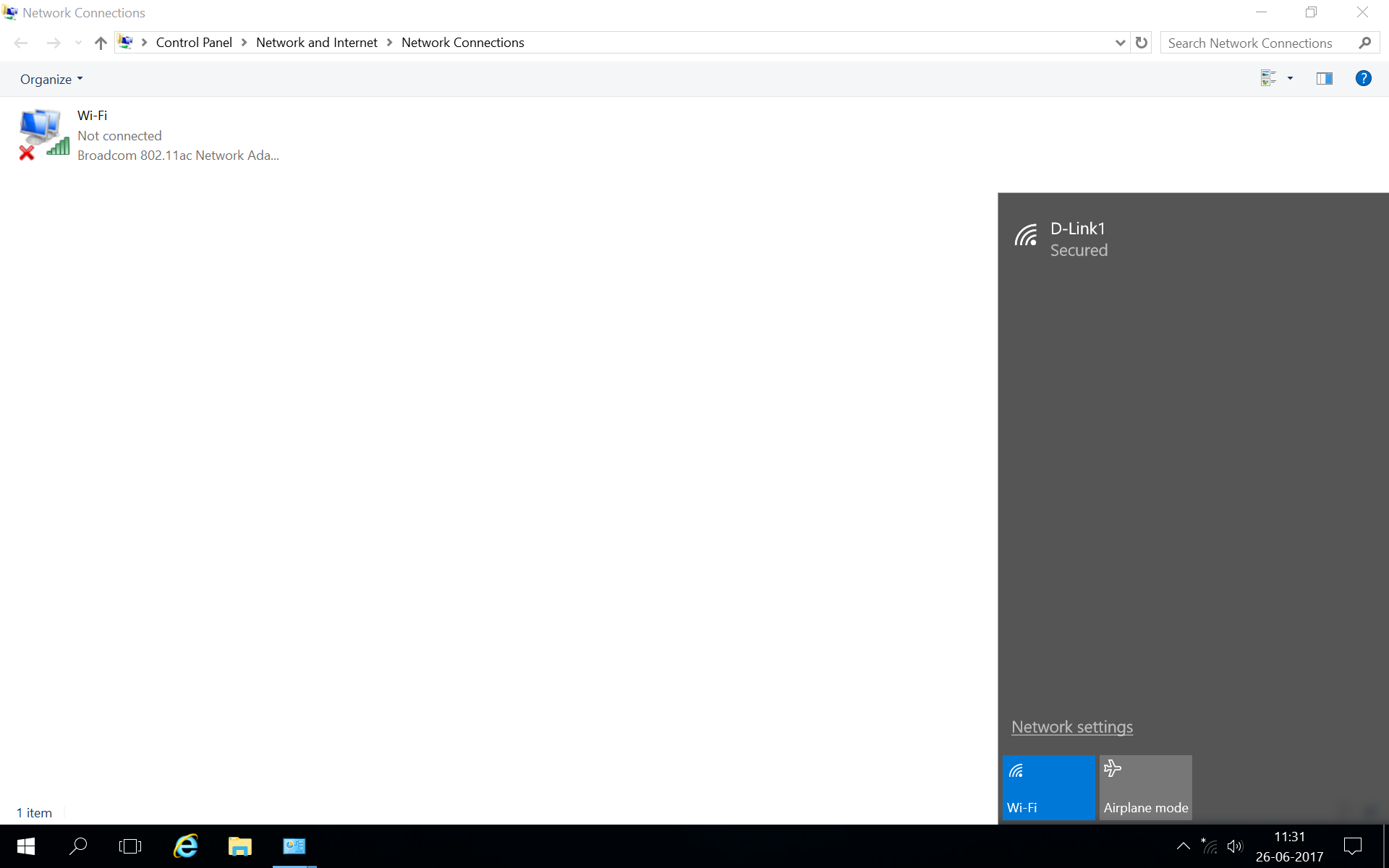
Task: Expand the chevron after Network and Internet
Action: pyautogui.click(x=389, y=43)
